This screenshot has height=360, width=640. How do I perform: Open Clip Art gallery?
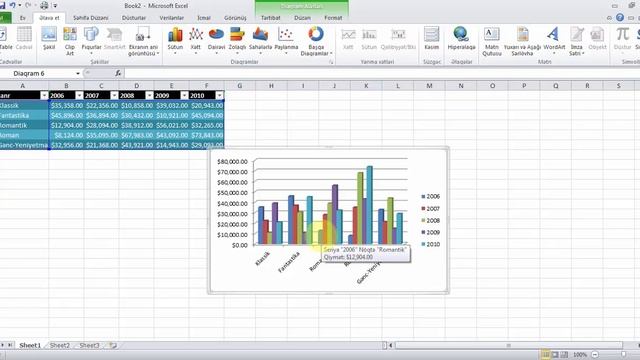point(70,40)
